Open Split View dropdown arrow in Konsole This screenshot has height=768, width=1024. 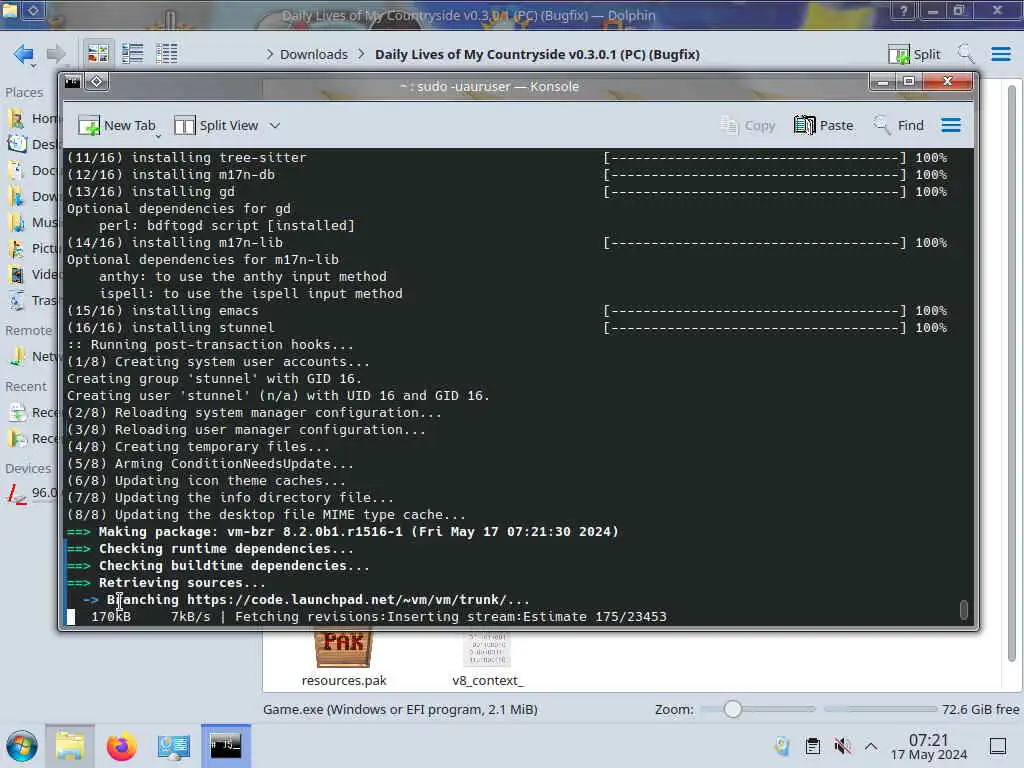(275, 125)
